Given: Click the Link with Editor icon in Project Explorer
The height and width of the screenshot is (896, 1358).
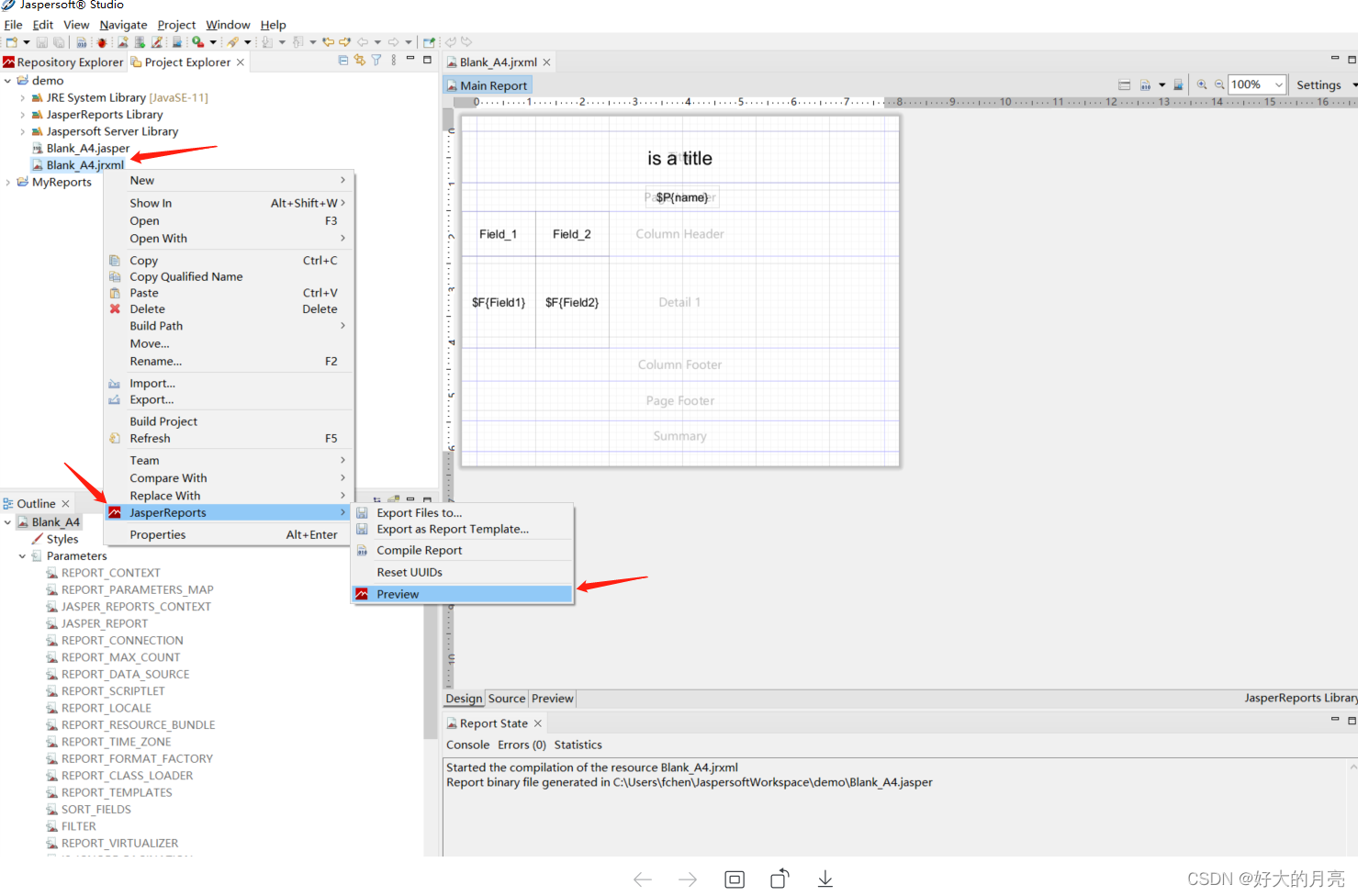Looking at the screenshot, I should [360, 61].
